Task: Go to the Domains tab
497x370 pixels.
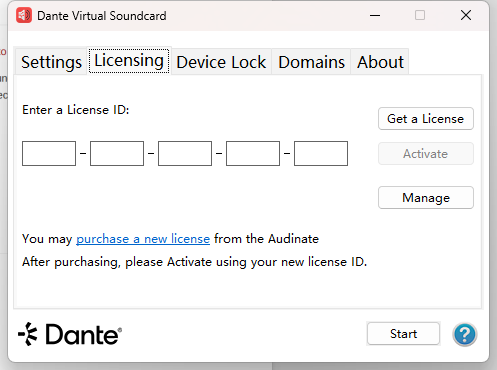Action: tap(311, 62)
